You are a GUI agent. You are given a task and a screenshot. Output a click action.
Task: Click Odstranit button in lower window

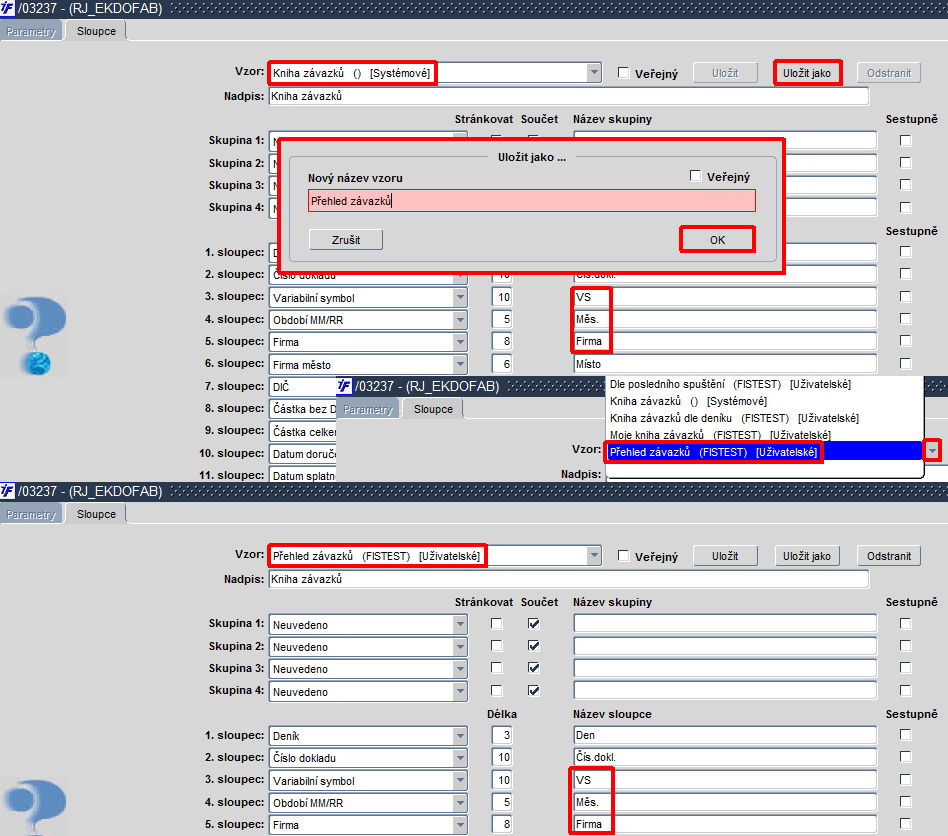click(889, 556)
